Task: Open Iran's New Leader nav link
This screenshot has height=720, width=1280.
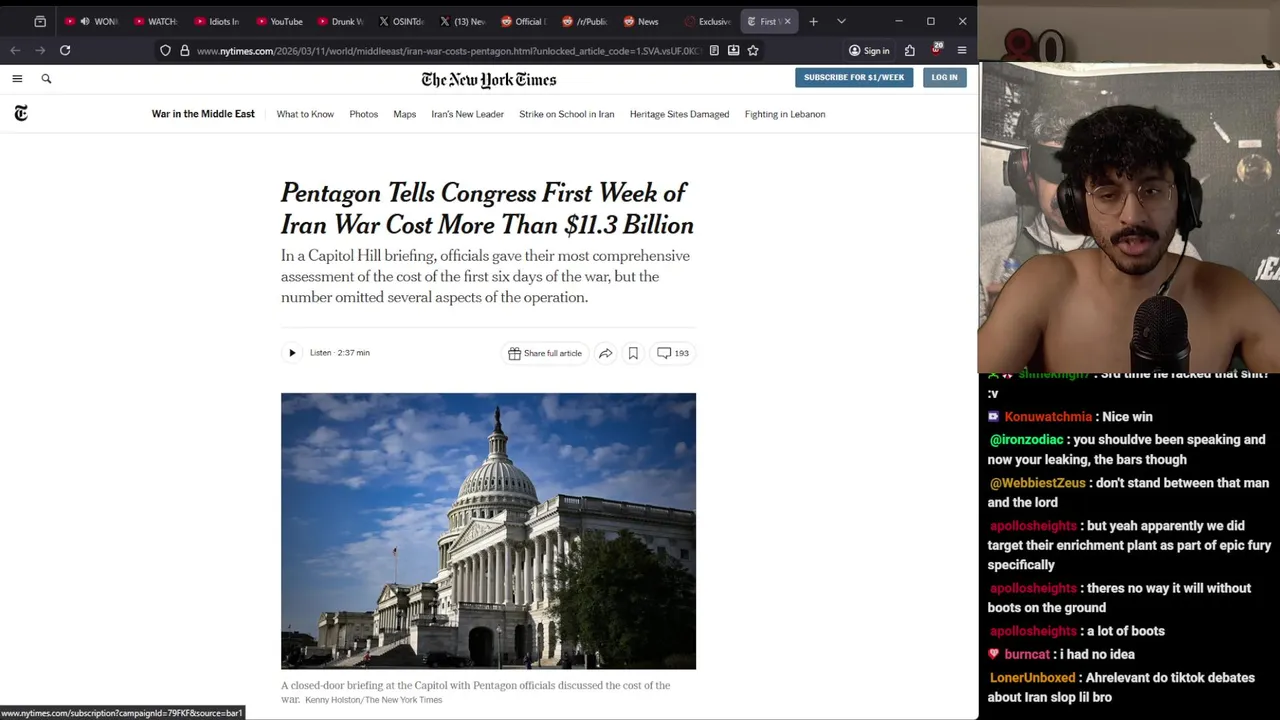Action: [467, 114]
